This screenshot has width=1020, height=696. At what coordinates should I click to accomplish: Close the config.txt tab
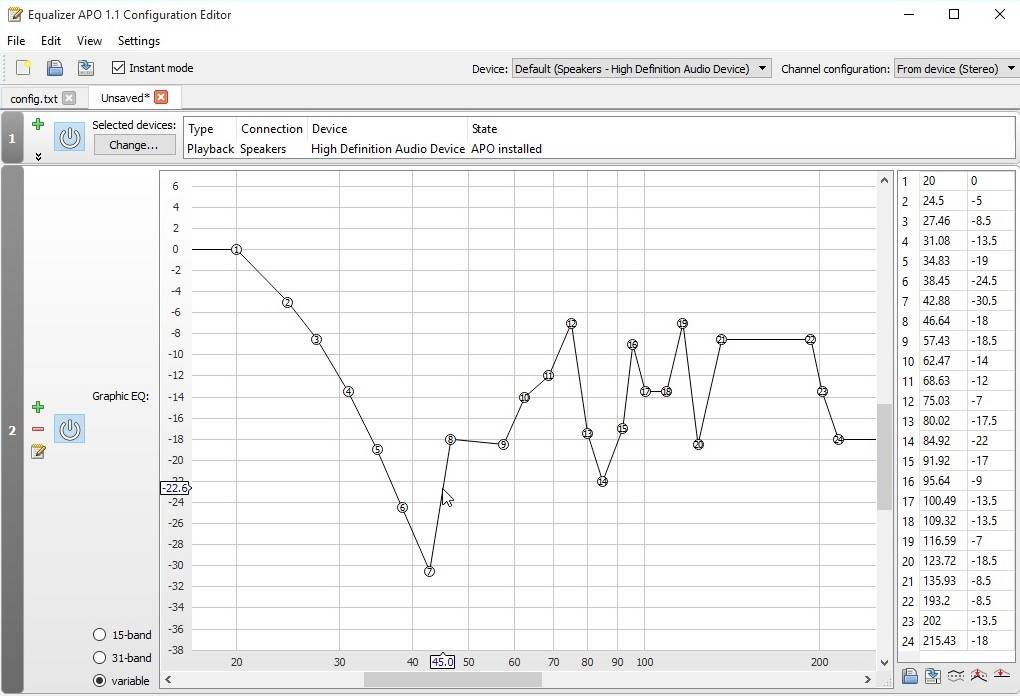[x=69, y=98]
